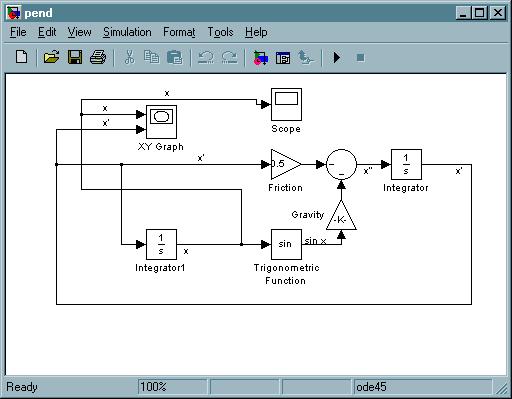
Task: Start the simulation with the play button
Action: (x=337, y=58)
